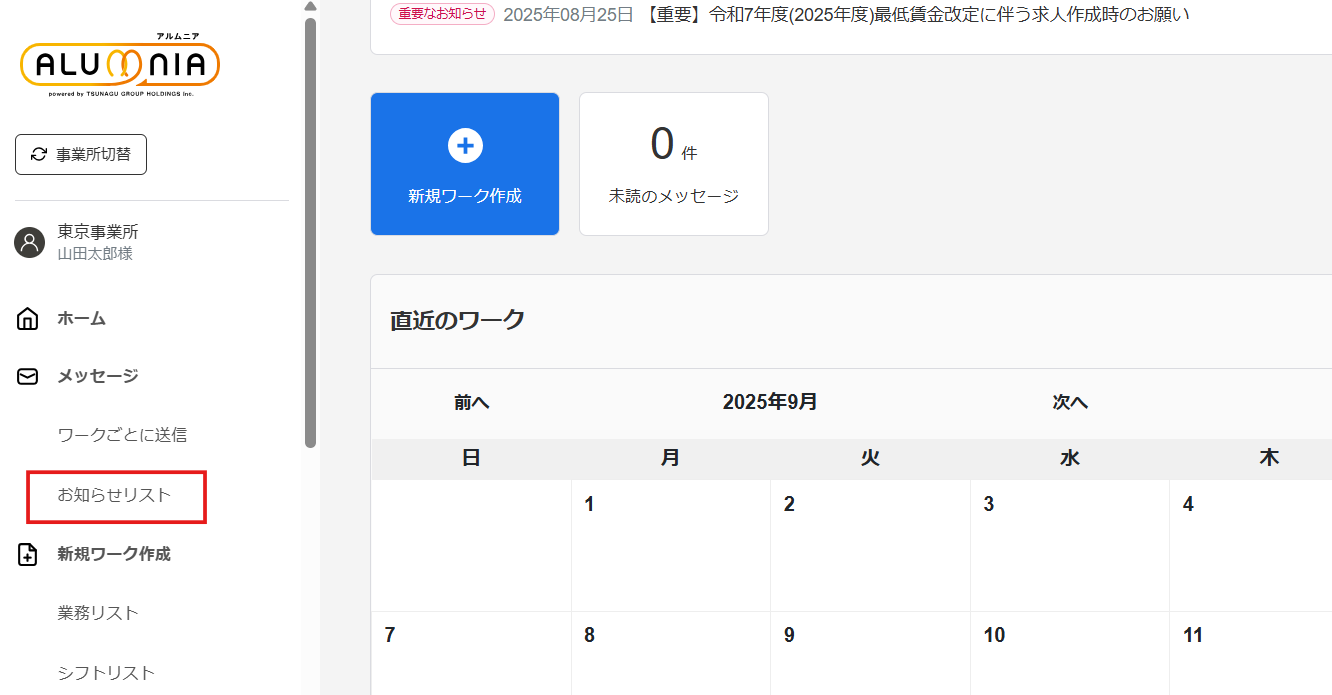Click the 山田太郎様 user name
Viewport: 1332px width, 695px height.
coord(95,254)
